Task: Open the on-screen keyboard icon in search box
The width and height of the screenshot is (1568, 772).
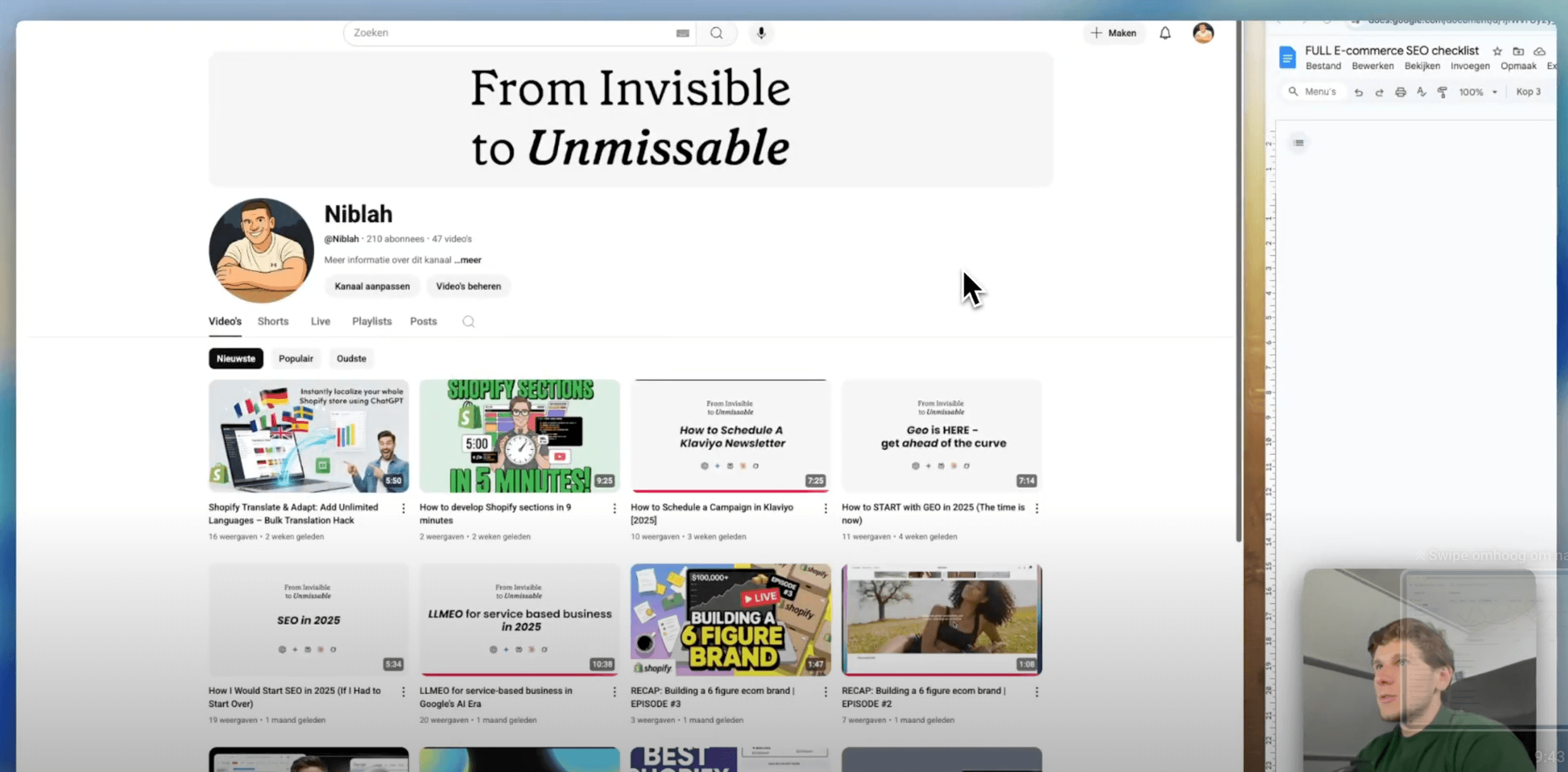Action: pos(682,33)
